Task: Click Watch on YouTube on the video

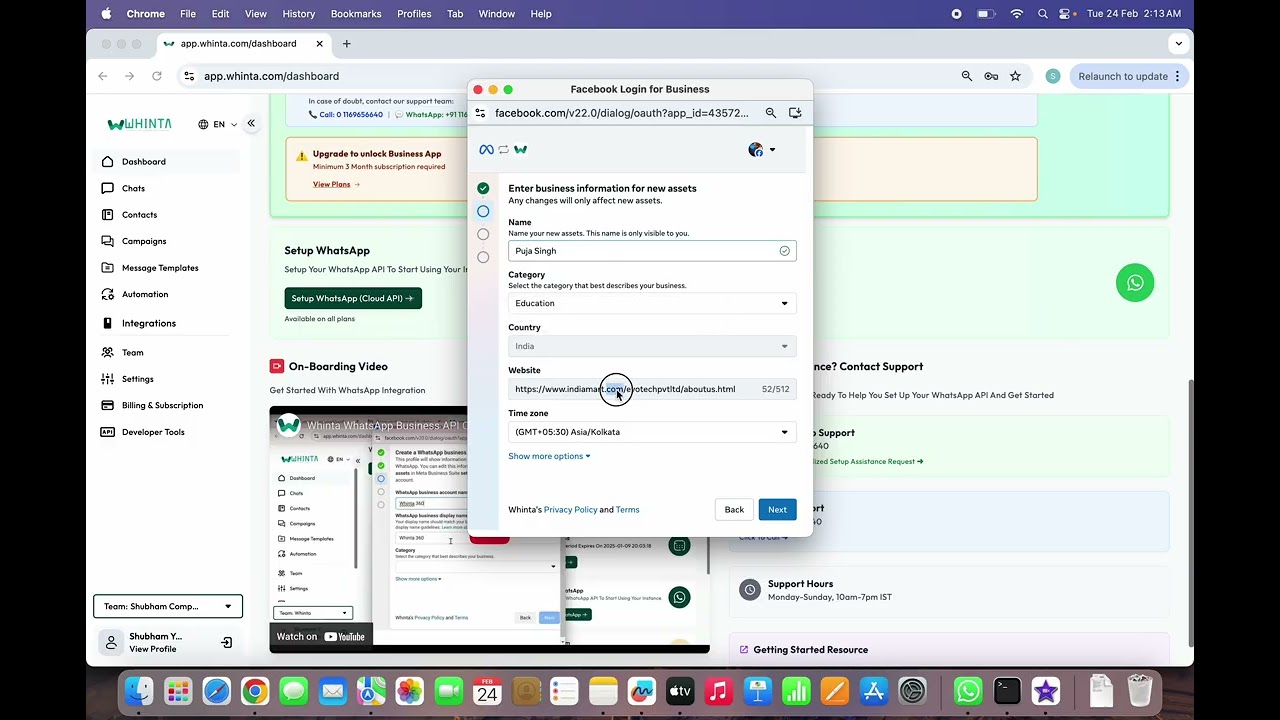Action: point(320,637)
